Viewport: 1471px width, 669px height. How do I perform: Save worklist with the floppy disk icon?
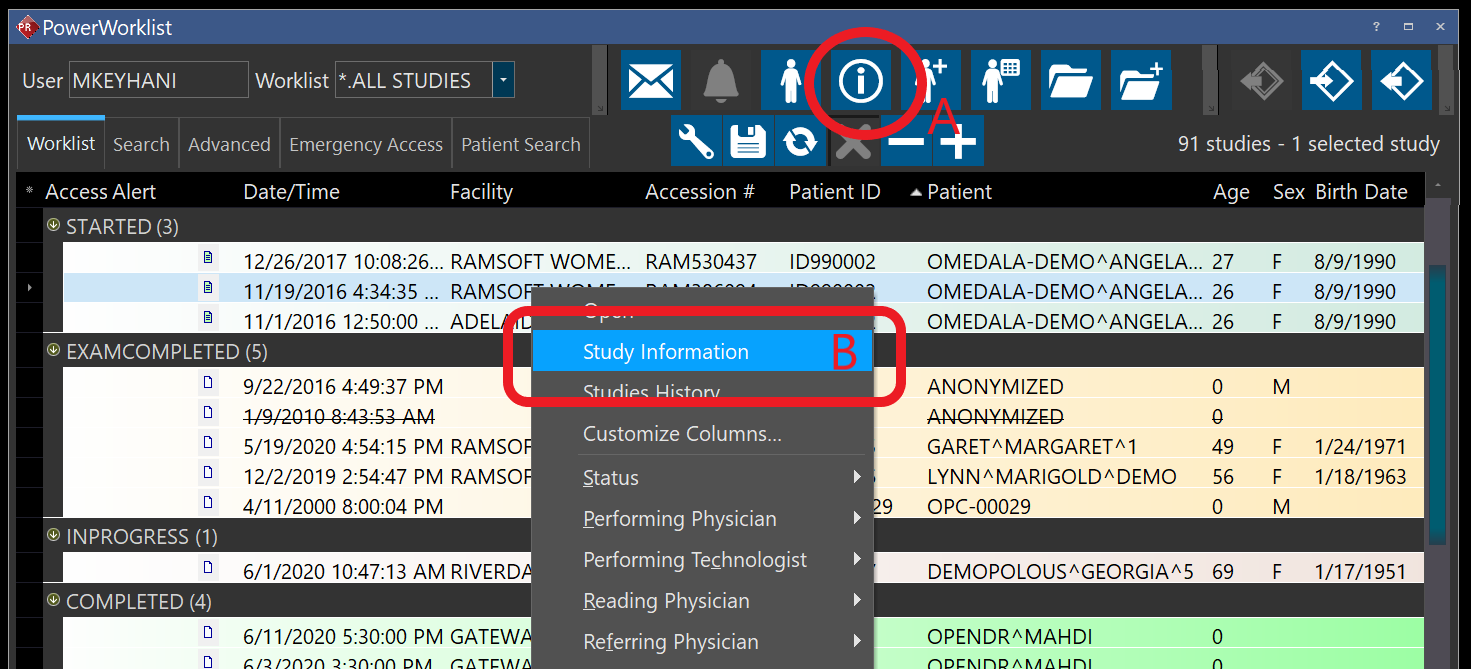coord(748,142)
